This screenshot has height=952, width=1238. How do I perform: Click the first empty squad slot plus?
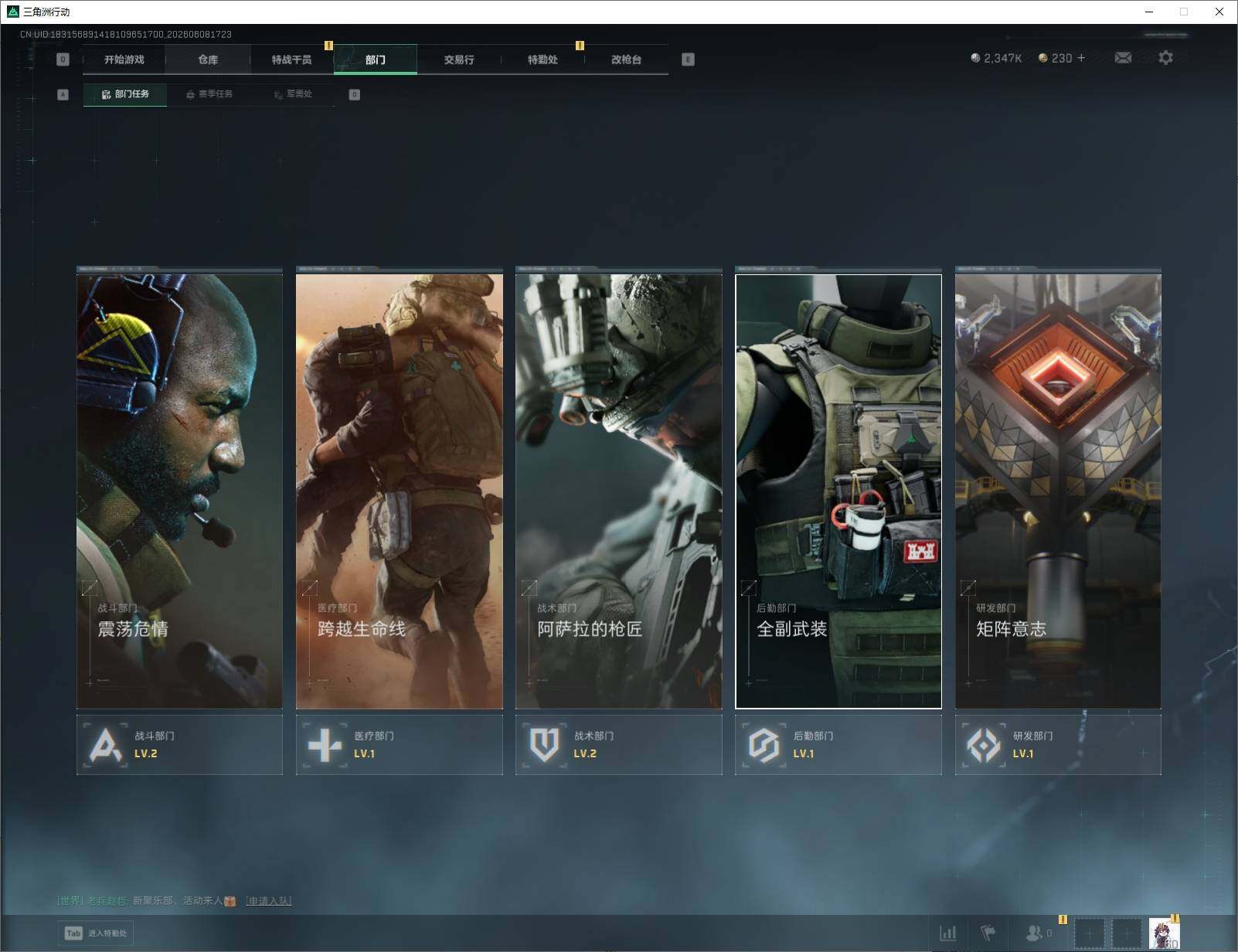1090,933
